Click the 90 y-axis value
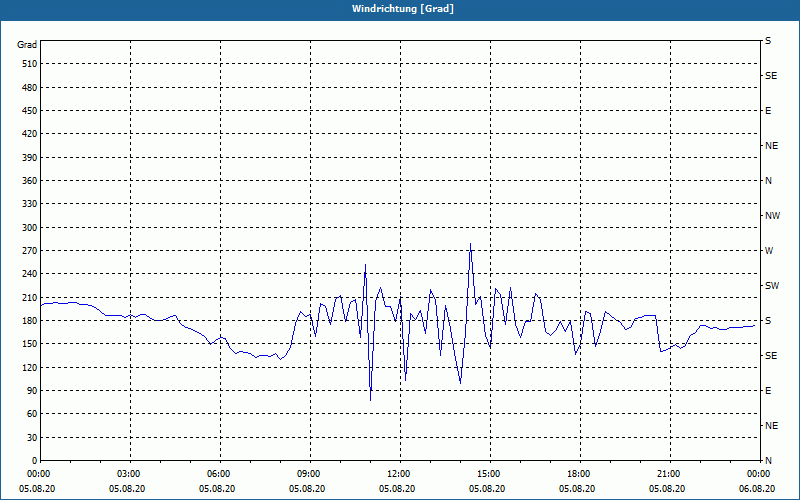Viewport: 800px width, 500px height. coord(32,391)
